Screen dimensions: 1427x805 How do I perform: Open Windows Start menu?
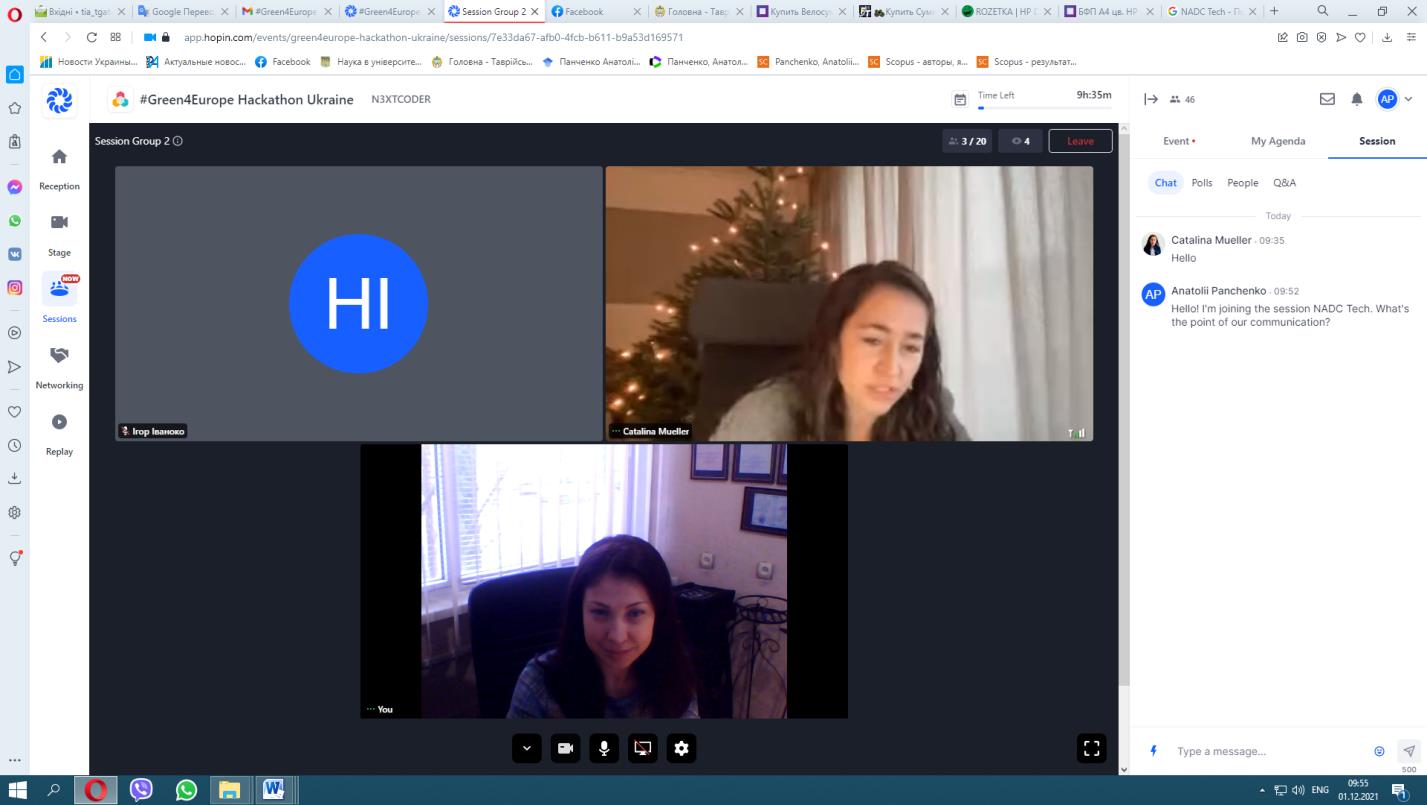[x=18, y=790]
